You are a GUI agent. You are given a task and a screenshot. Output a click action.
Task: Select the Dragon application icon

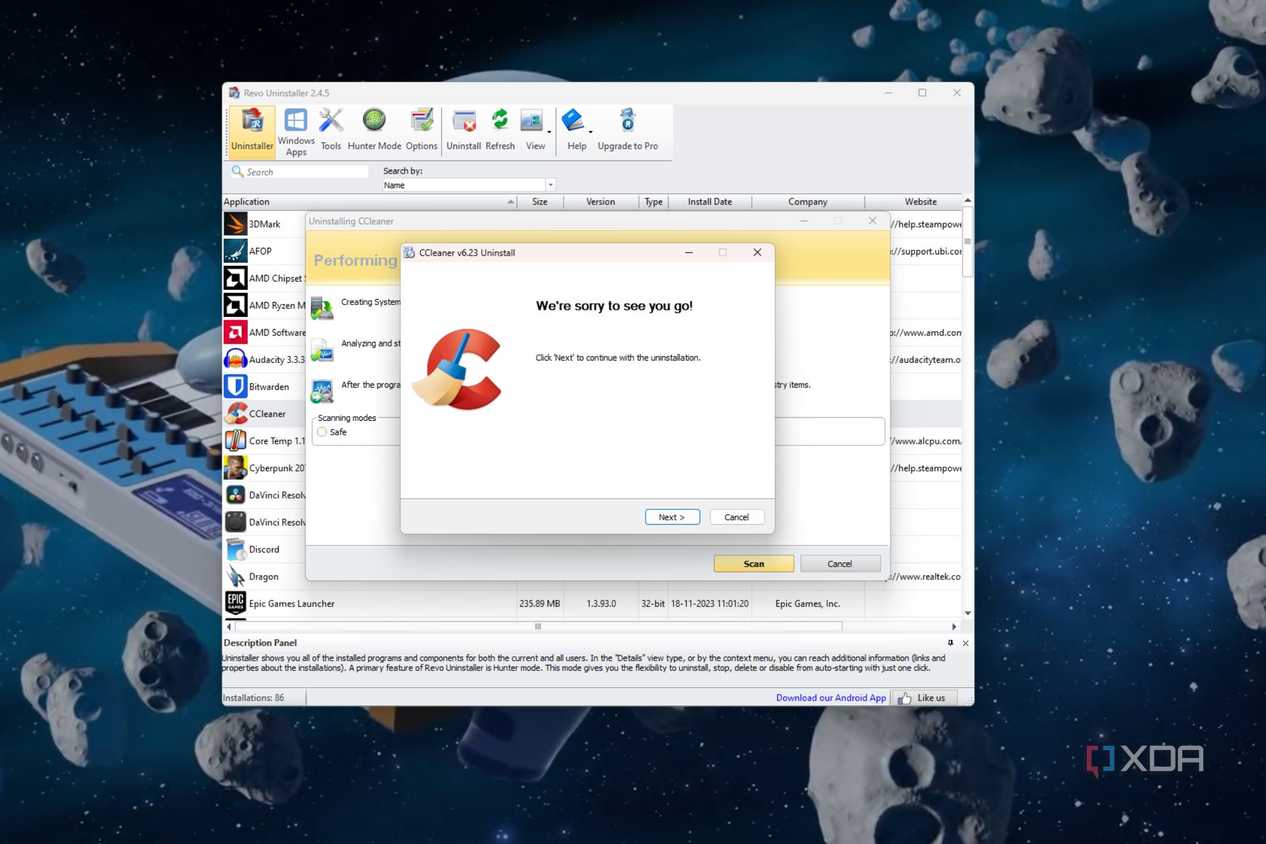[x=235, y=576]
